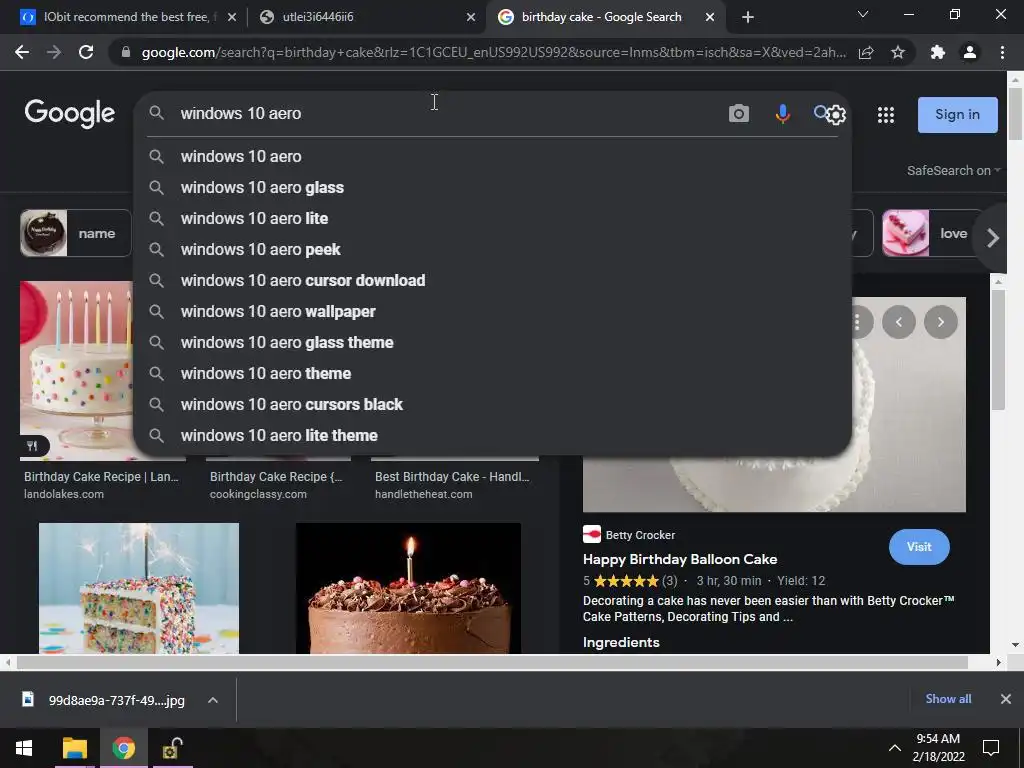This screenshot has height=768, width=1024.
Task: Click Show all downloads
Action: [948, 699]
